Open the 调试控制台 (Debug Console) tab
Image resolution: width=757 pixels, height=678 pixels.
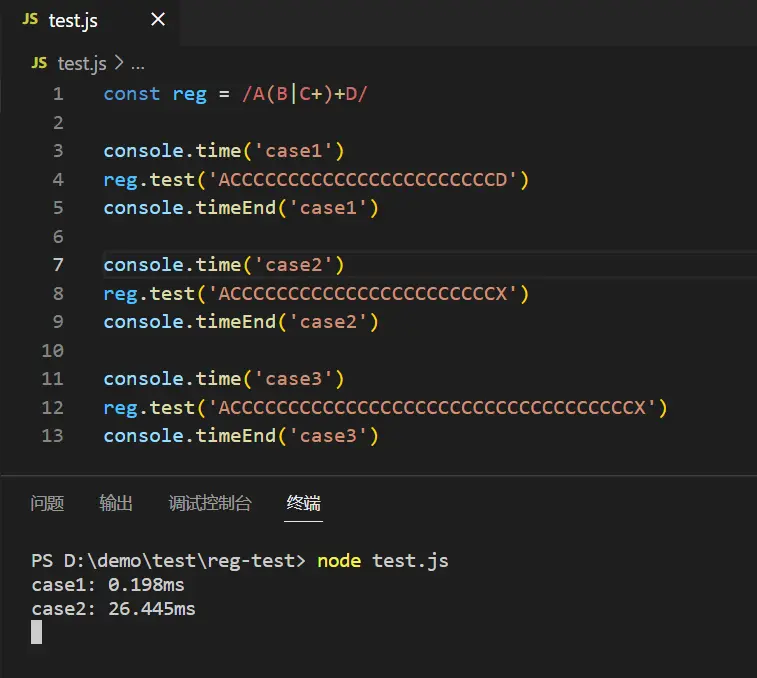210,503
